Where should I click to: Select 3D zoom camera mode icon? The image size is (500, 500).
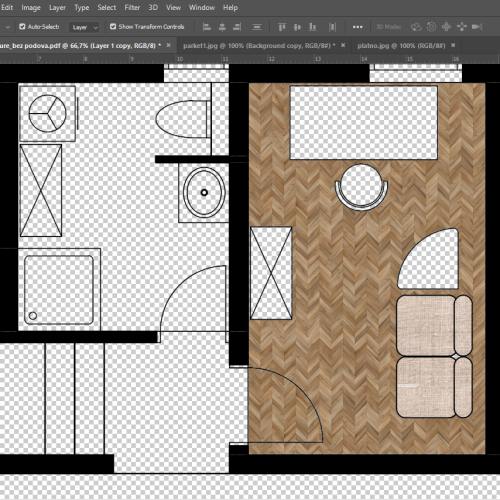[477, 27]
